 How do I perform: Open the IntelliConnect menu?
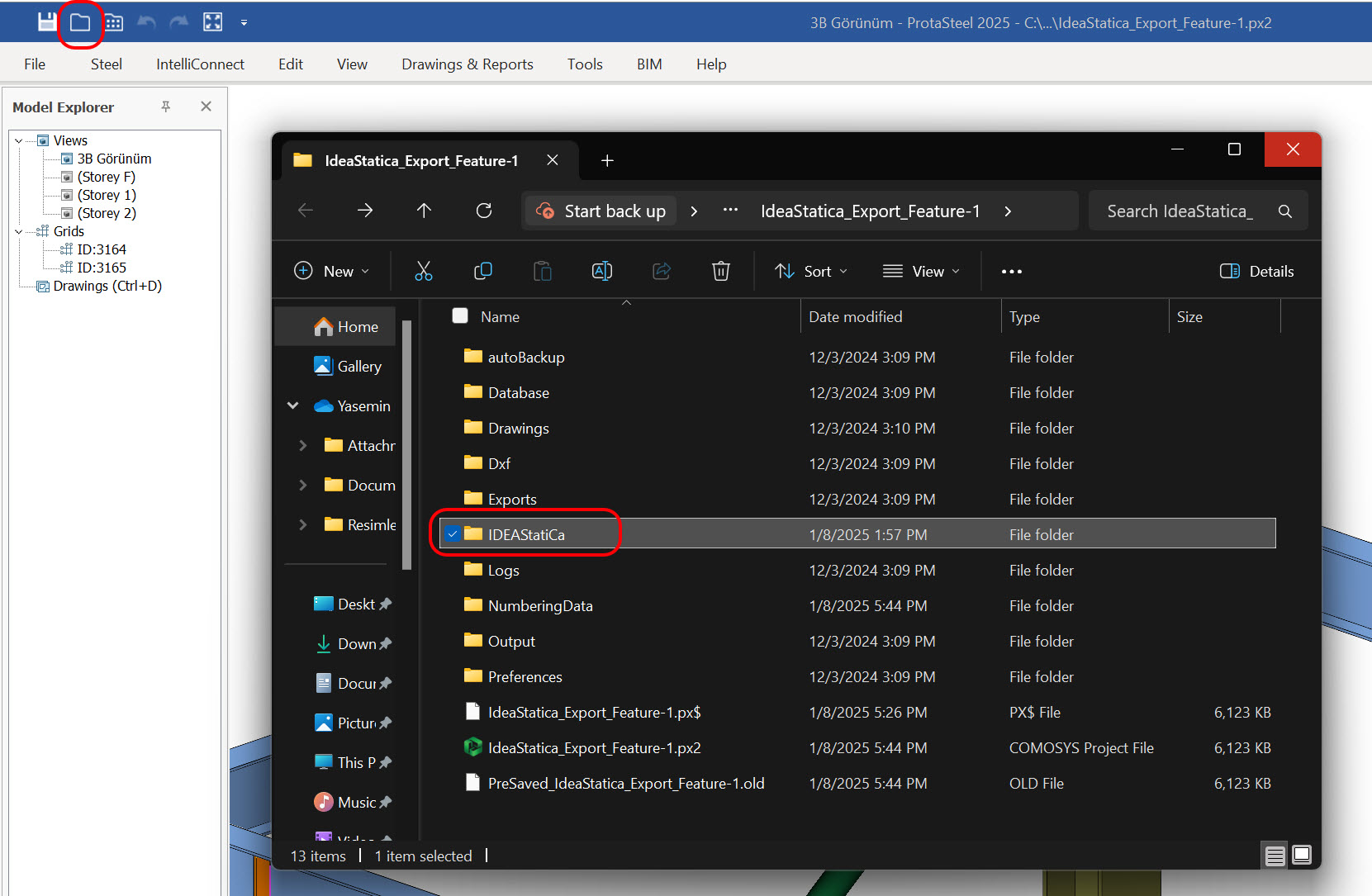pos(200,64)
